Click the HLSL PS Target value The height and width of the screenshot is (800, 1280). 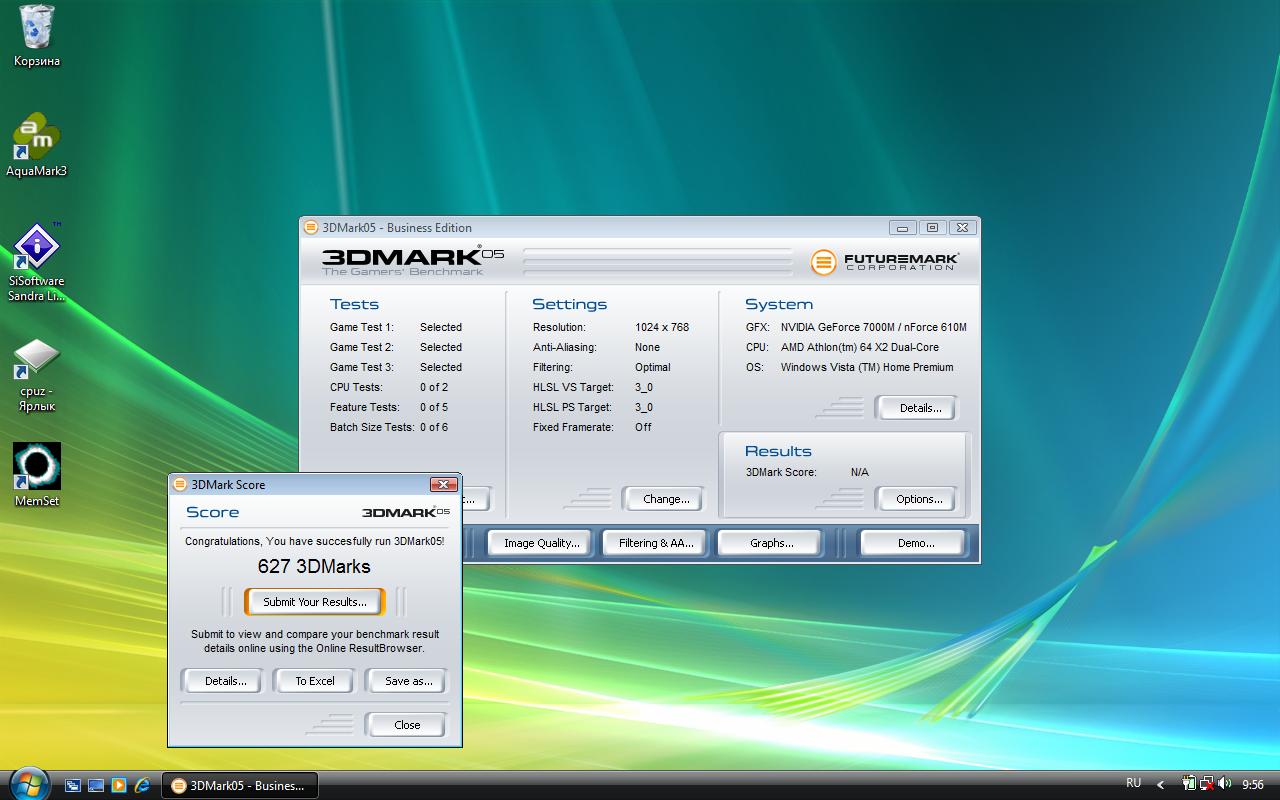pos(644,407)
